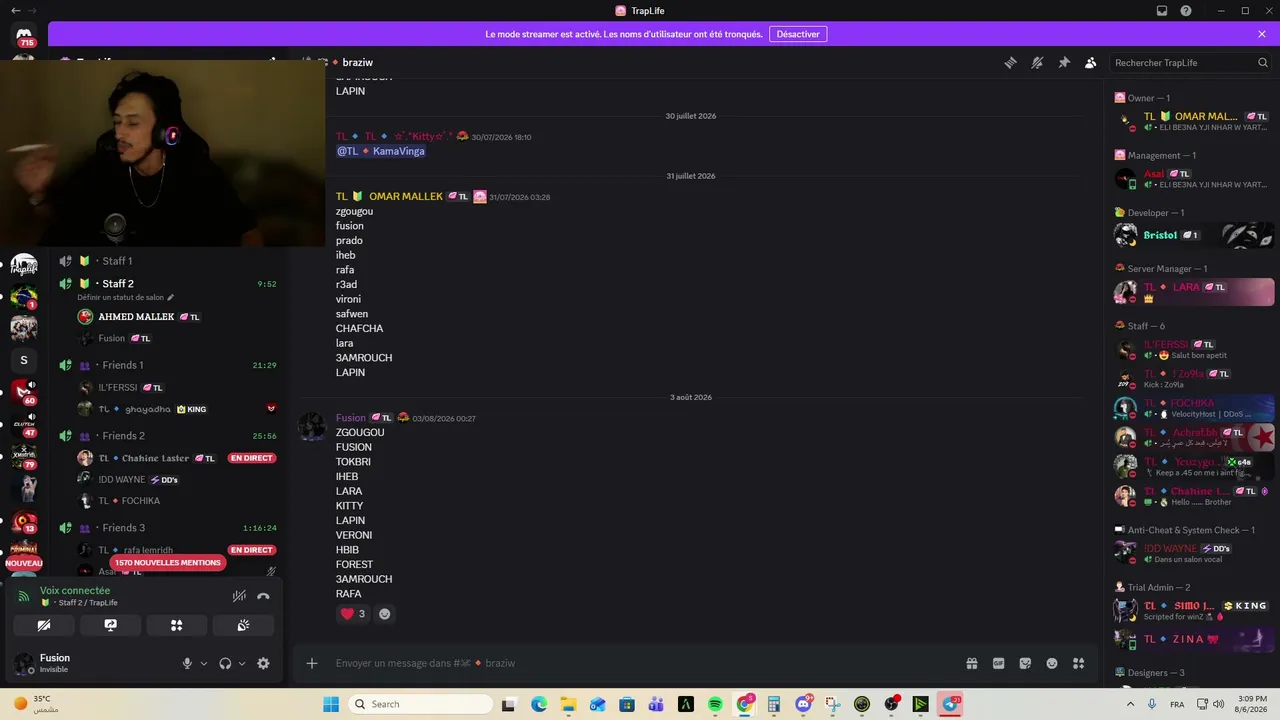Open apps launcher in message bar

click(x=1078, y=663)
